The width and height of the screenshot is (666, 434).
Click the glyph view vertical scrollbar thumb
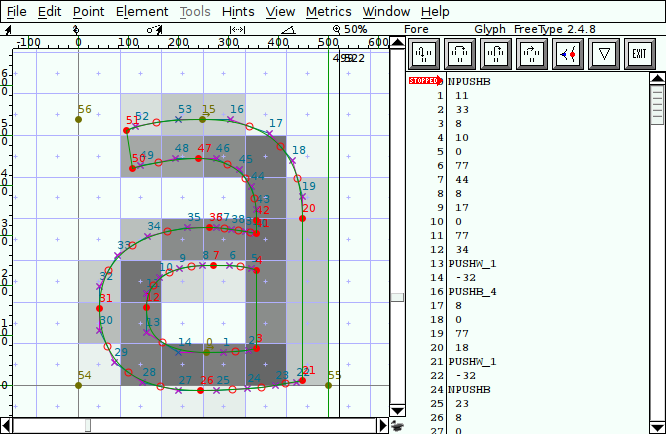[x=397, y=297]
